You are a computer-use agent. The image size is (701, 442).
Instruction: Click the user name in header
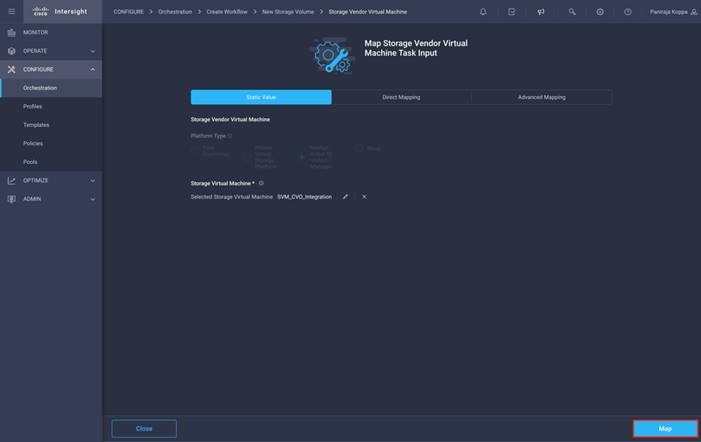pos(668,12)
